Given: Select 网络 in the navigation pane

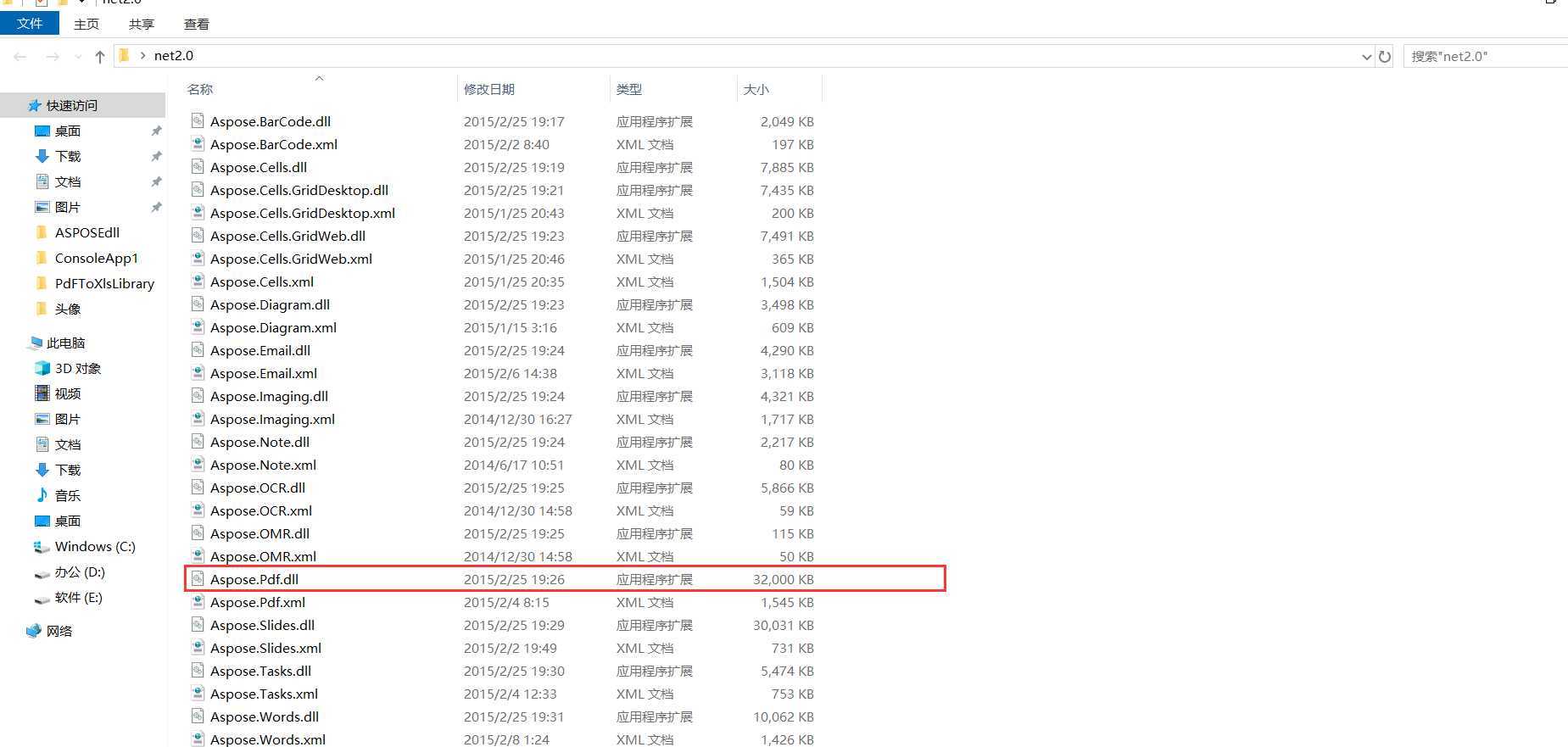Looking at the screenshot, I should (59, 631).
